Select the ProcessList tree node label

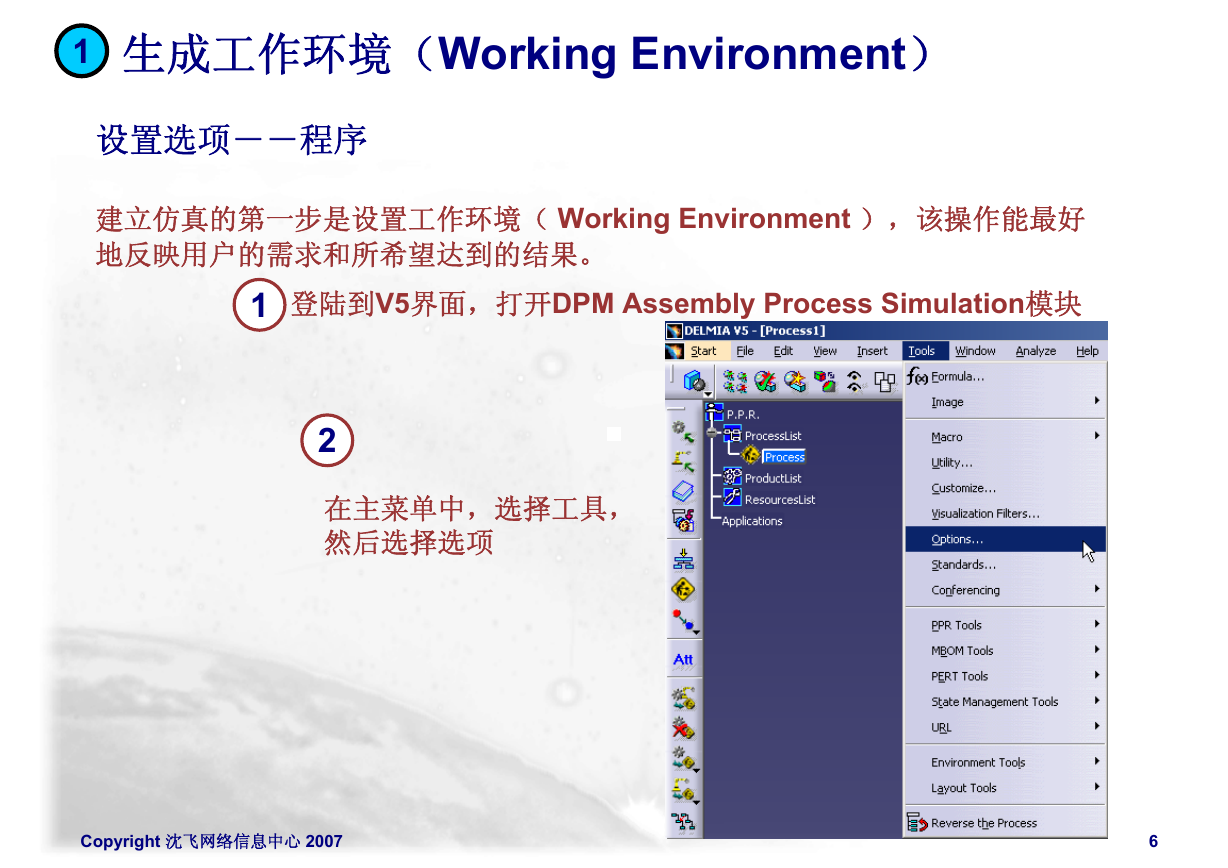pos(773,435)
